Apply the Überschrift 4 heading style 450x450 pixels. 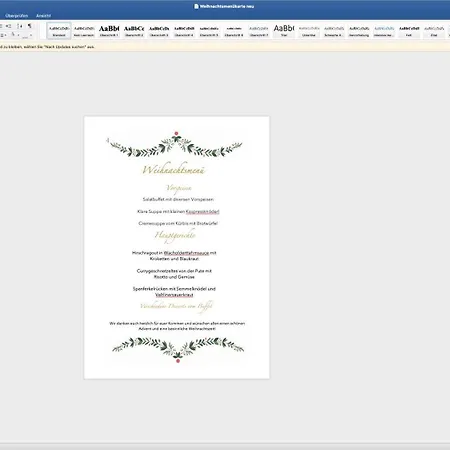[x=184, y=31]
